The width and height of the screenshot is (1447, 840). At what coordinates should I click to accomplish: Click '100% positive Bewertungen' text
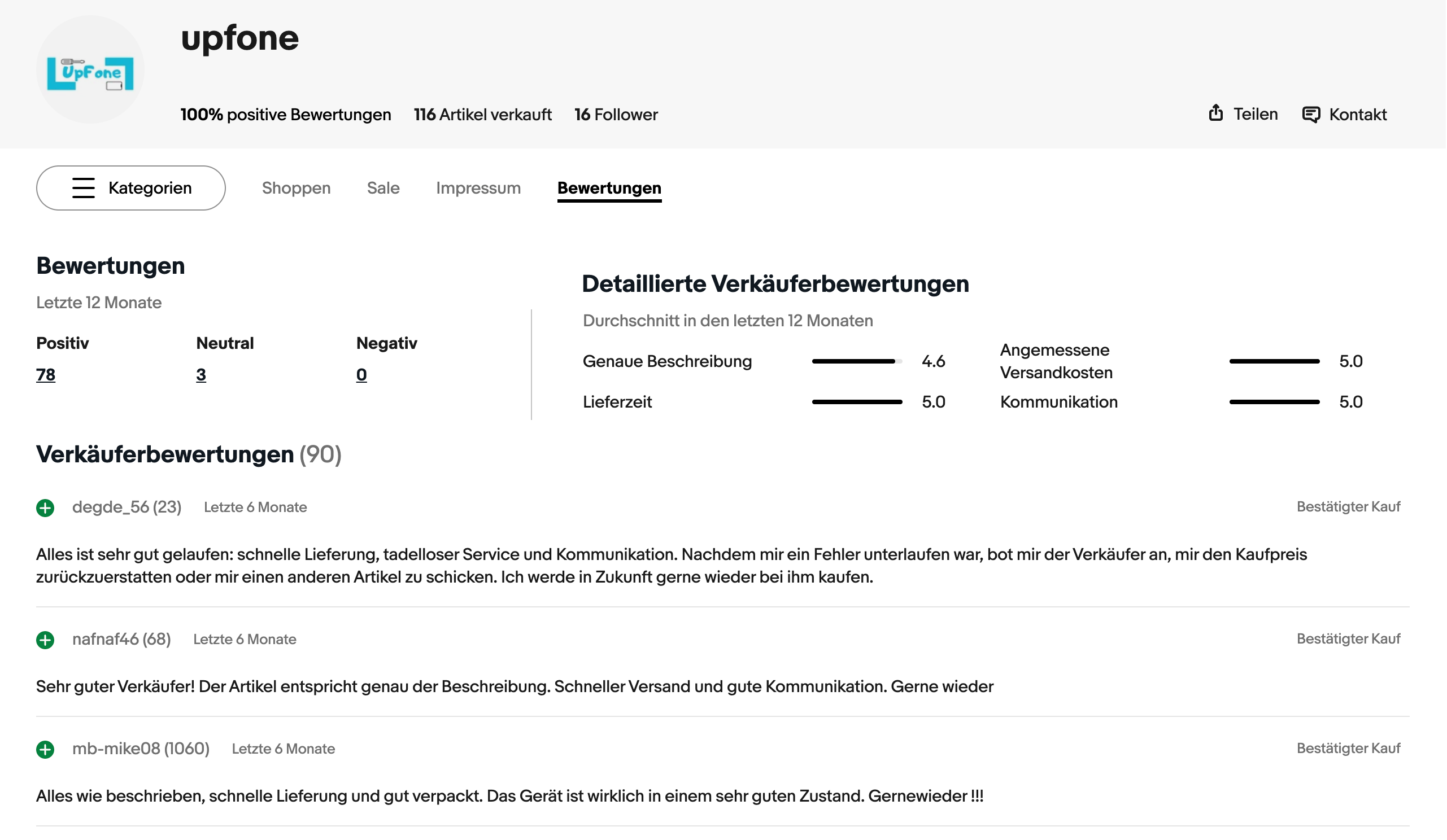pos(286,115)
